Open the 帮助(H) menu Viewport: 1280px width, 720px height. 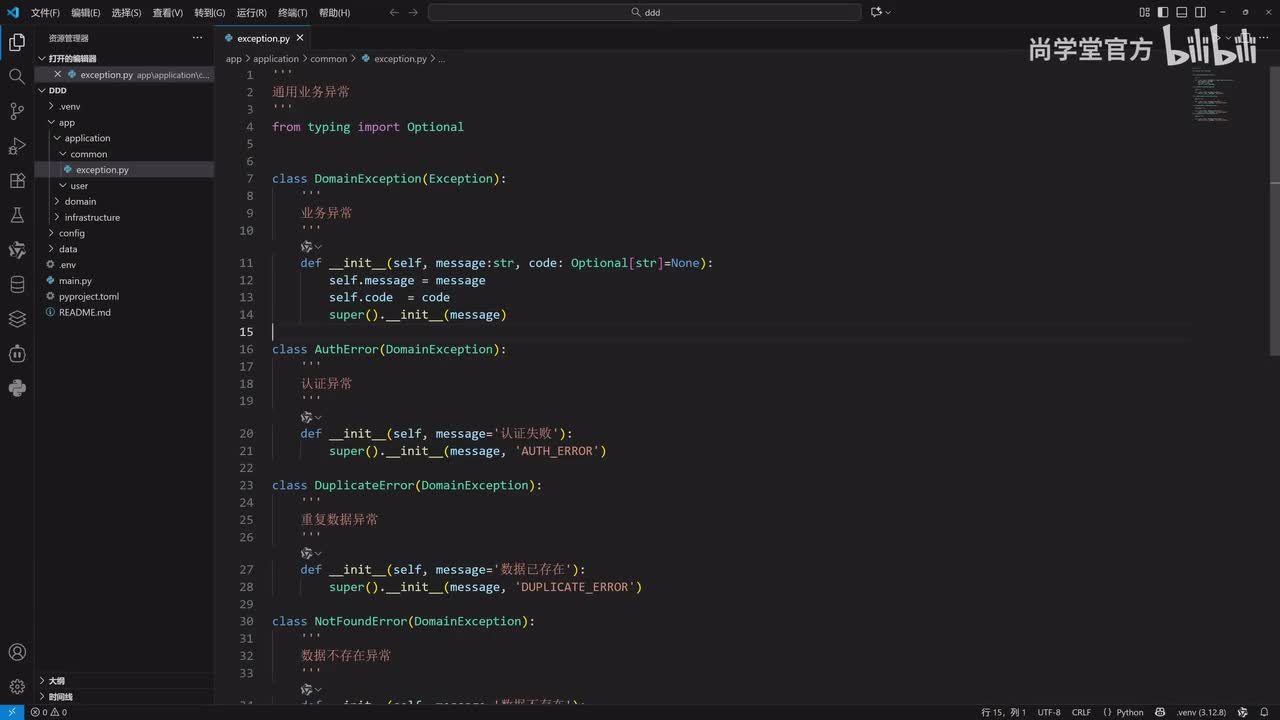334,12
